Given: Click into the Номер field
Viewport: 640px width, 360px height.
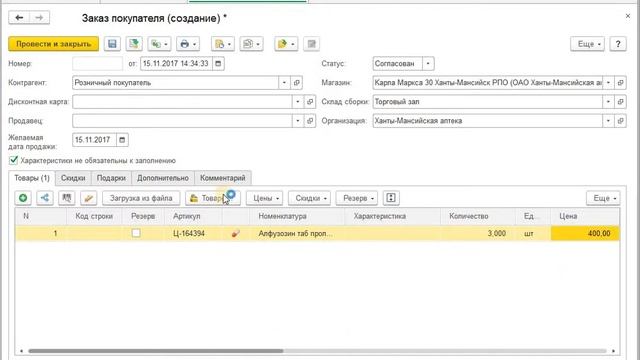Looking at the screenshot, I should point(97,64).
